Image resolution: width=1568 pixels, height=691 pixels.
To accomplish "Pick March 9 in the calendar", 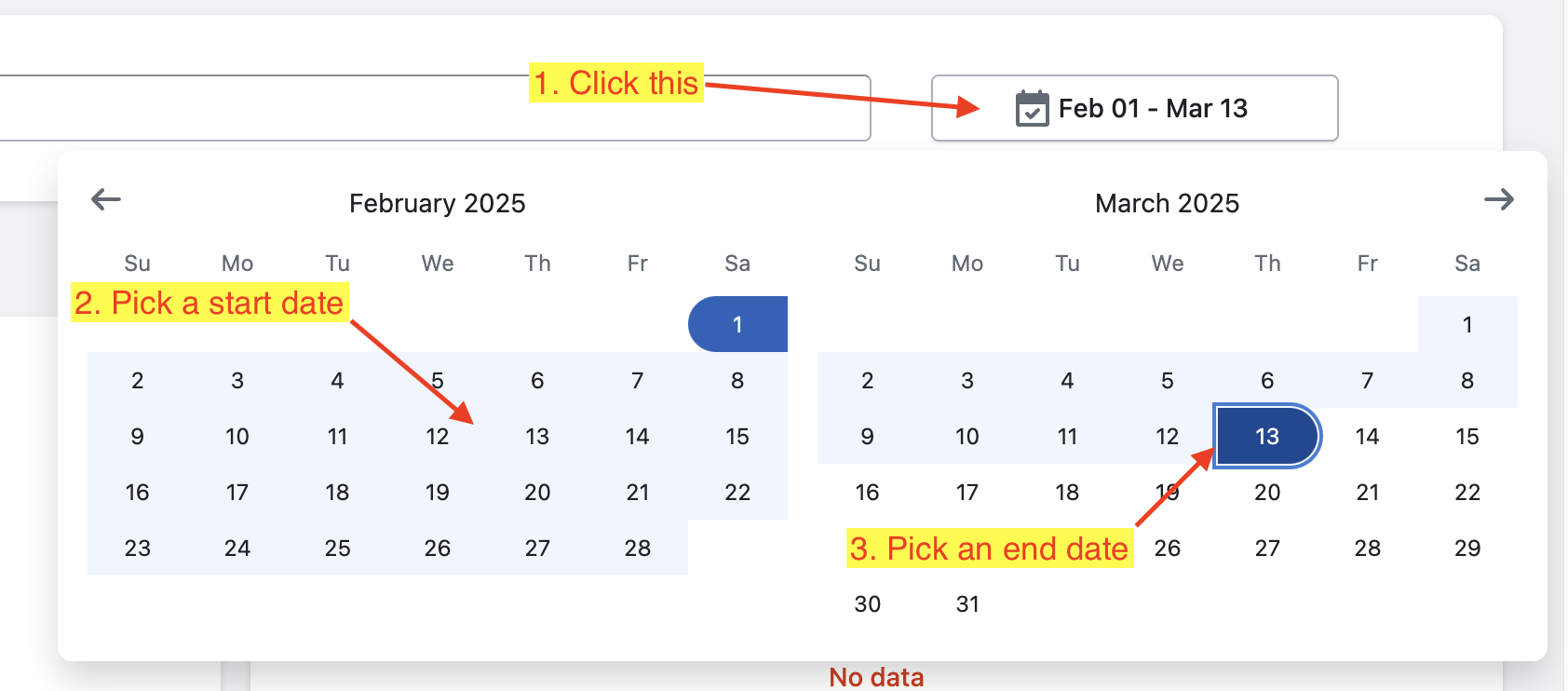I will click(867, 436).
